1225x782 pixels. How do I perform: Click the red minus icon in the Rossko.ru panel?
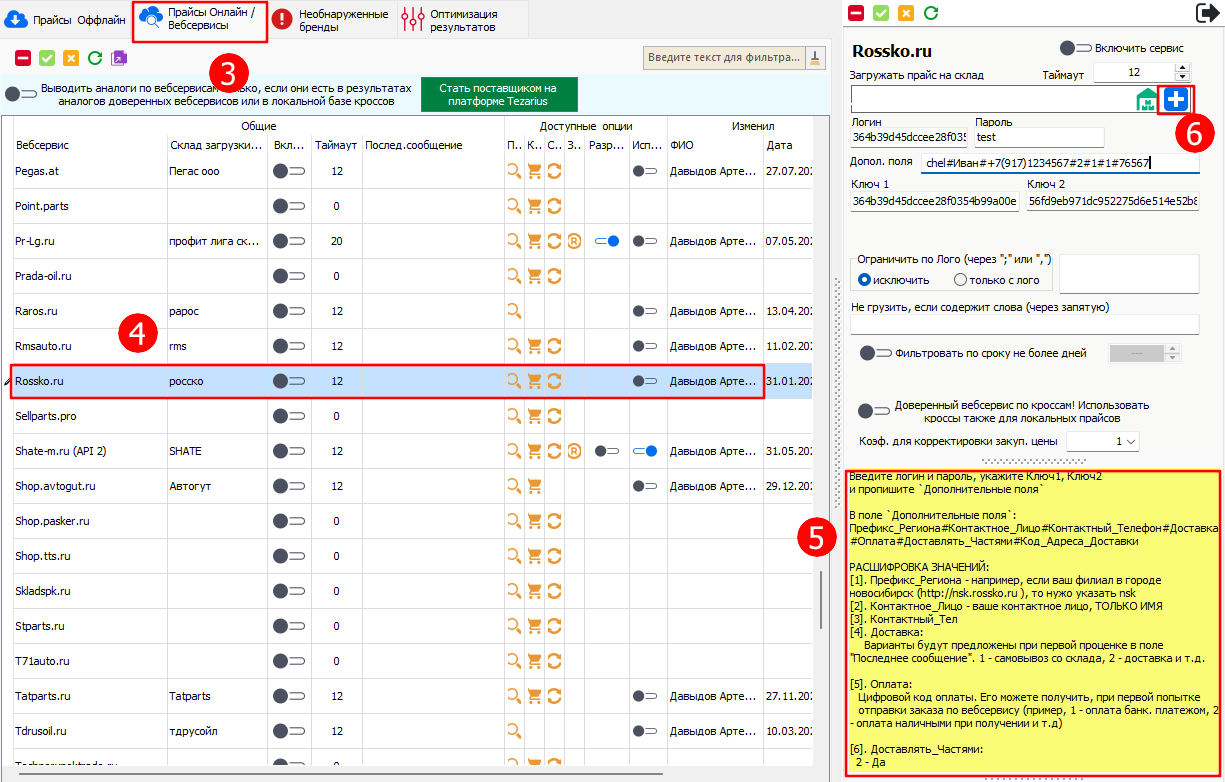pyautogui.click(x=856, y=13)
